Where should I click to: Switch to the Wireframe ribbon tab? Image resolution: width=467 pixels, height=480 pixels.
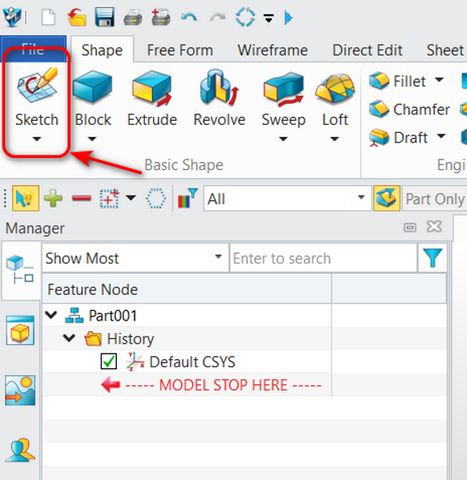pyautogui.click(x=272, y=50)
